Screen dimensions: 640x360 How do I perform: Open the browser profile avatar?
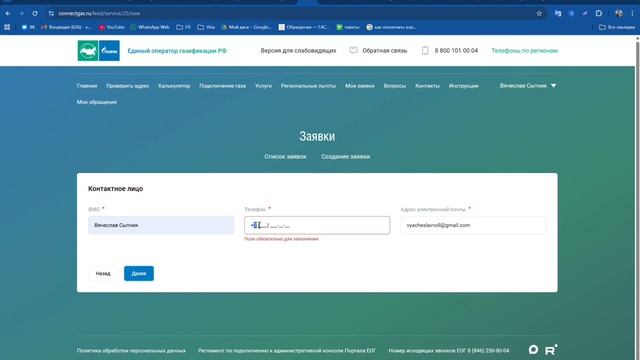click(x=619, y=13)
